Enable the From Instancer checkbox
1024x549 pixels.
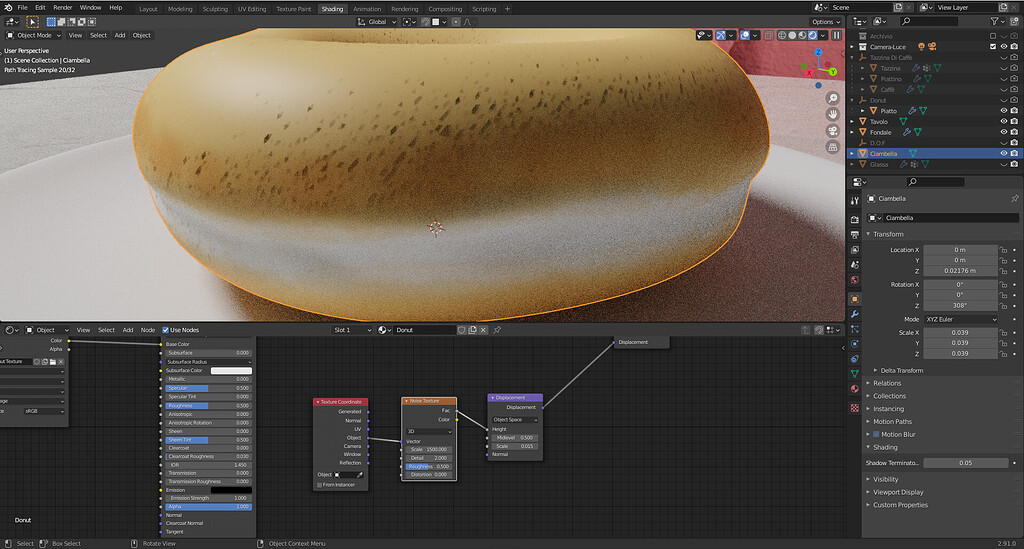click(319, 485)
